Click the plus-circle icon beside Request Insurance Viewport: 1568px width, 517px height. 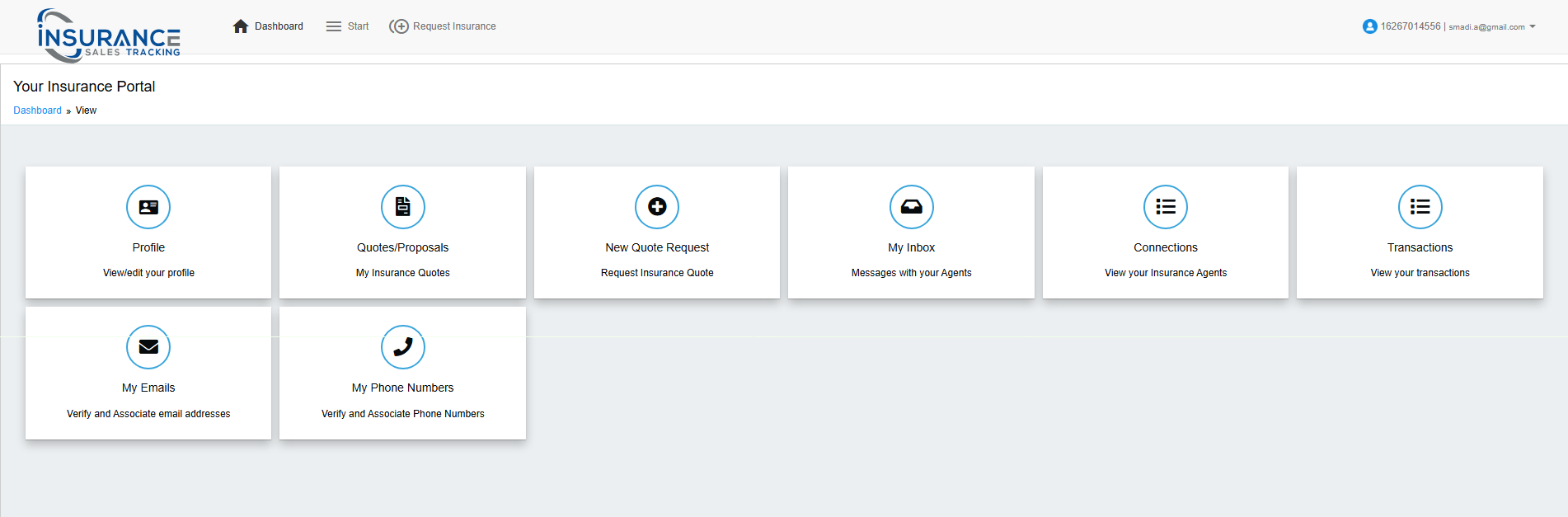[399, 26]
